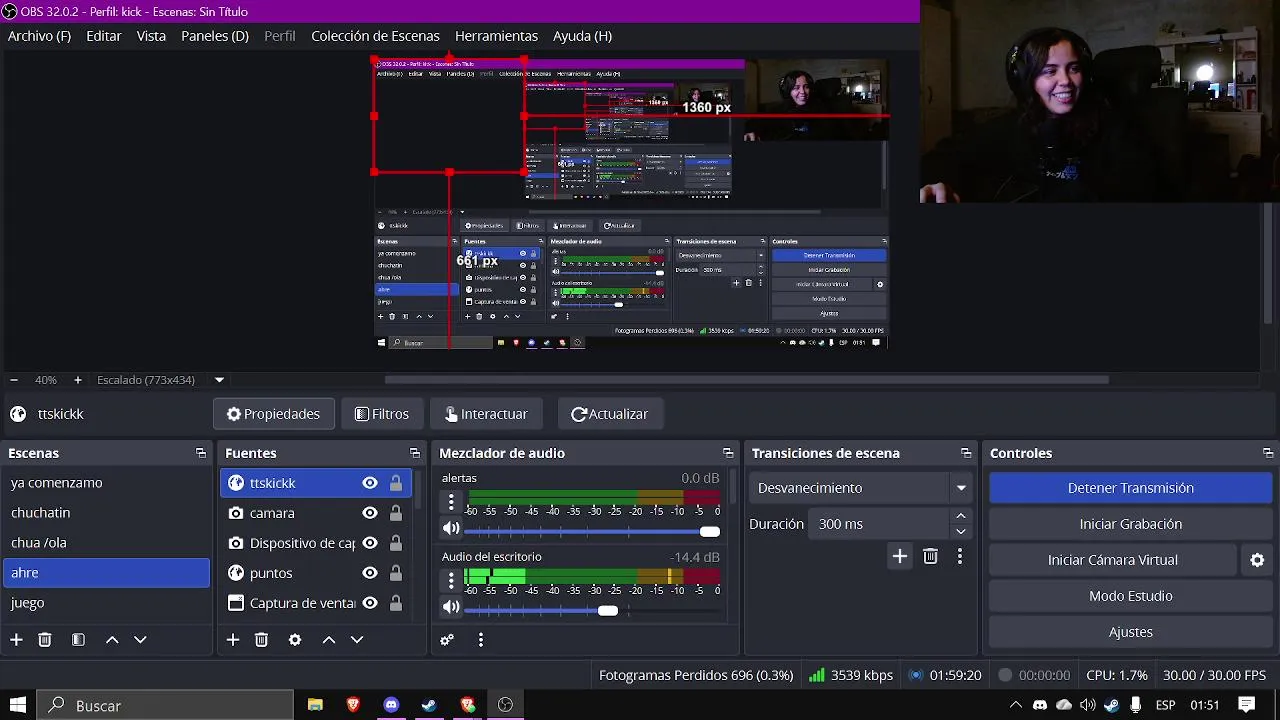Open Ajustes settings

pyautogui.click(x=1131, y=632)
